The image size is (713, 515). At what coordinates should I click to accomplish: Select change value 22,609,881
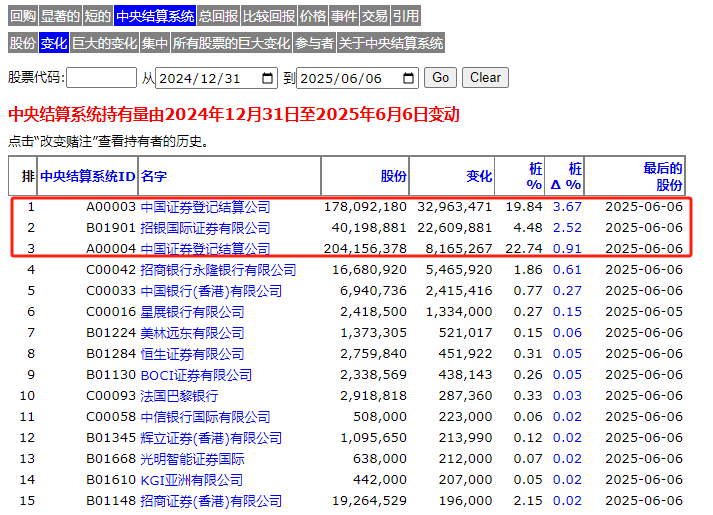(x=455, y=228)
